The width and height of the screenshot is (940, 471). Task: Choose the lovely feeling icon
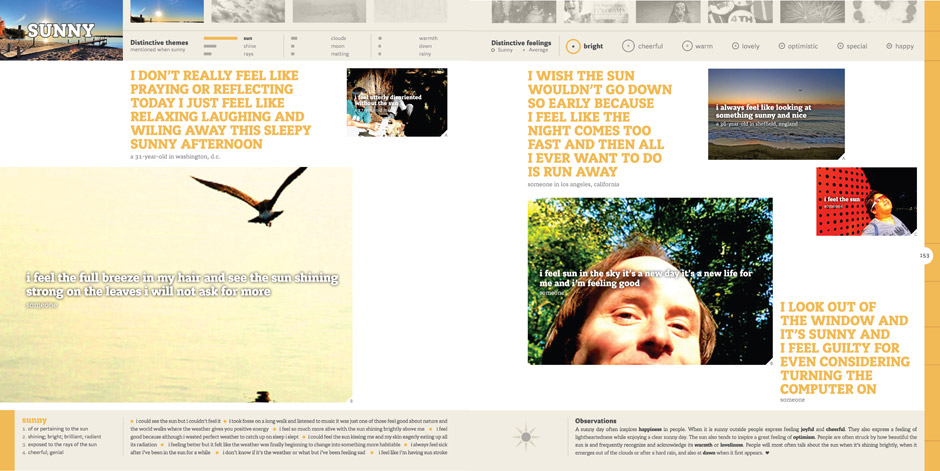735,46
